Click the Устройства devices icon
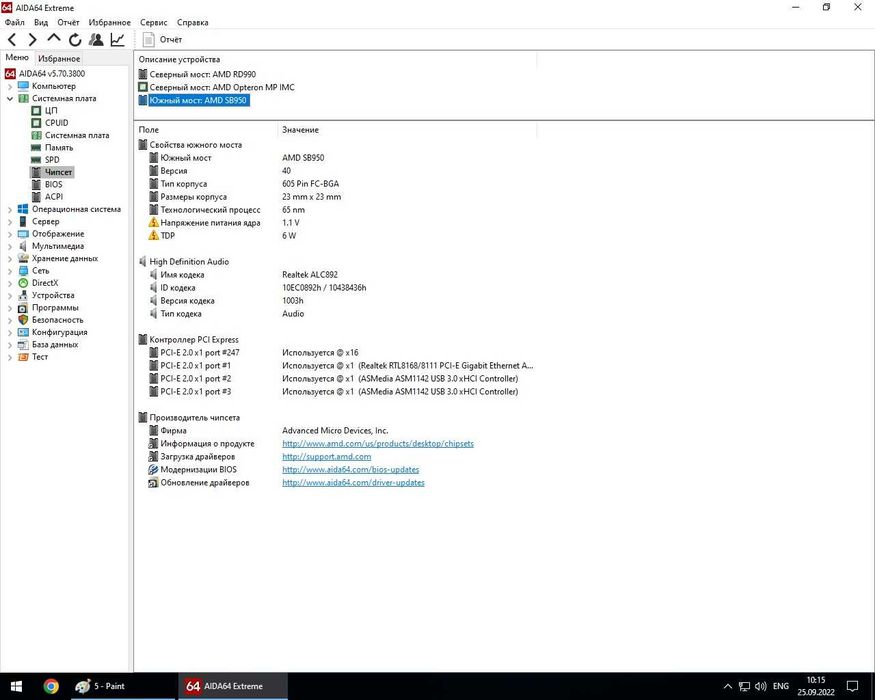This screenshot has height=700, width=875. coord(23,295)
